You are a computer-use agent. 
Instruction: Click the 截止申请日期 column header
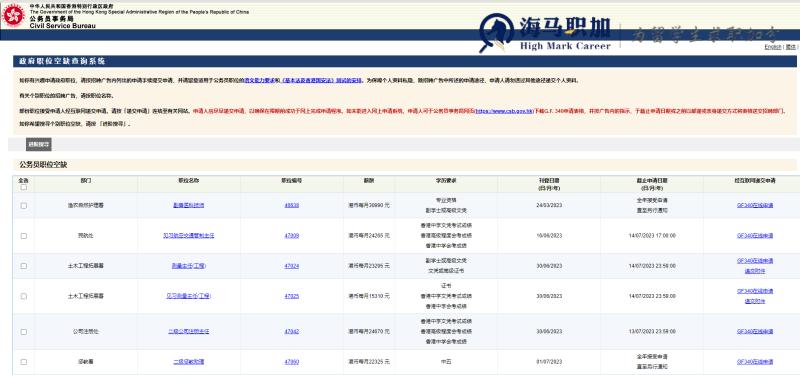point(652,184)
